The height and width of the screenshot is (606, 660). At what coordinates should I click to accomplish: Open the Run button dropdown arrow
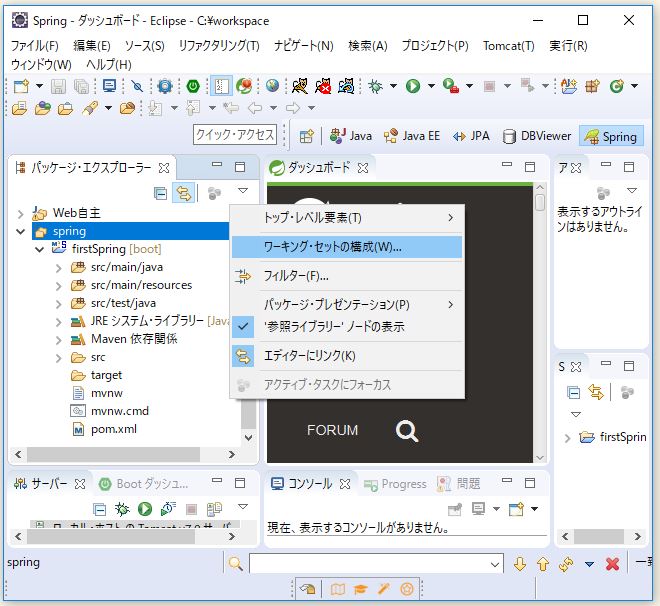click(431, 86)
